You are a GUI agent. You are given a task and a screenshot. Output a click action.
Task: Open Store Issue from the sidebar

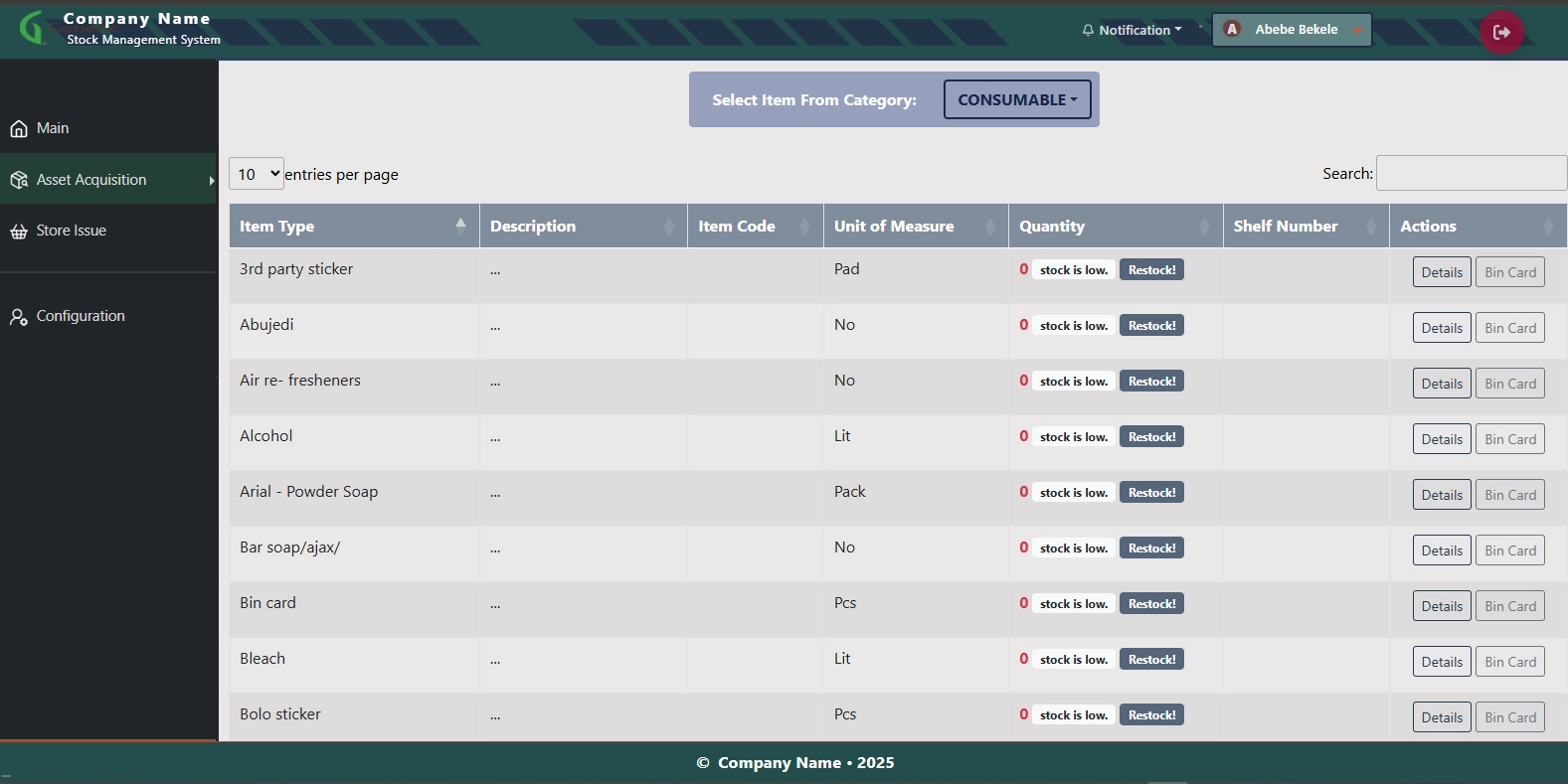point(72,231)
